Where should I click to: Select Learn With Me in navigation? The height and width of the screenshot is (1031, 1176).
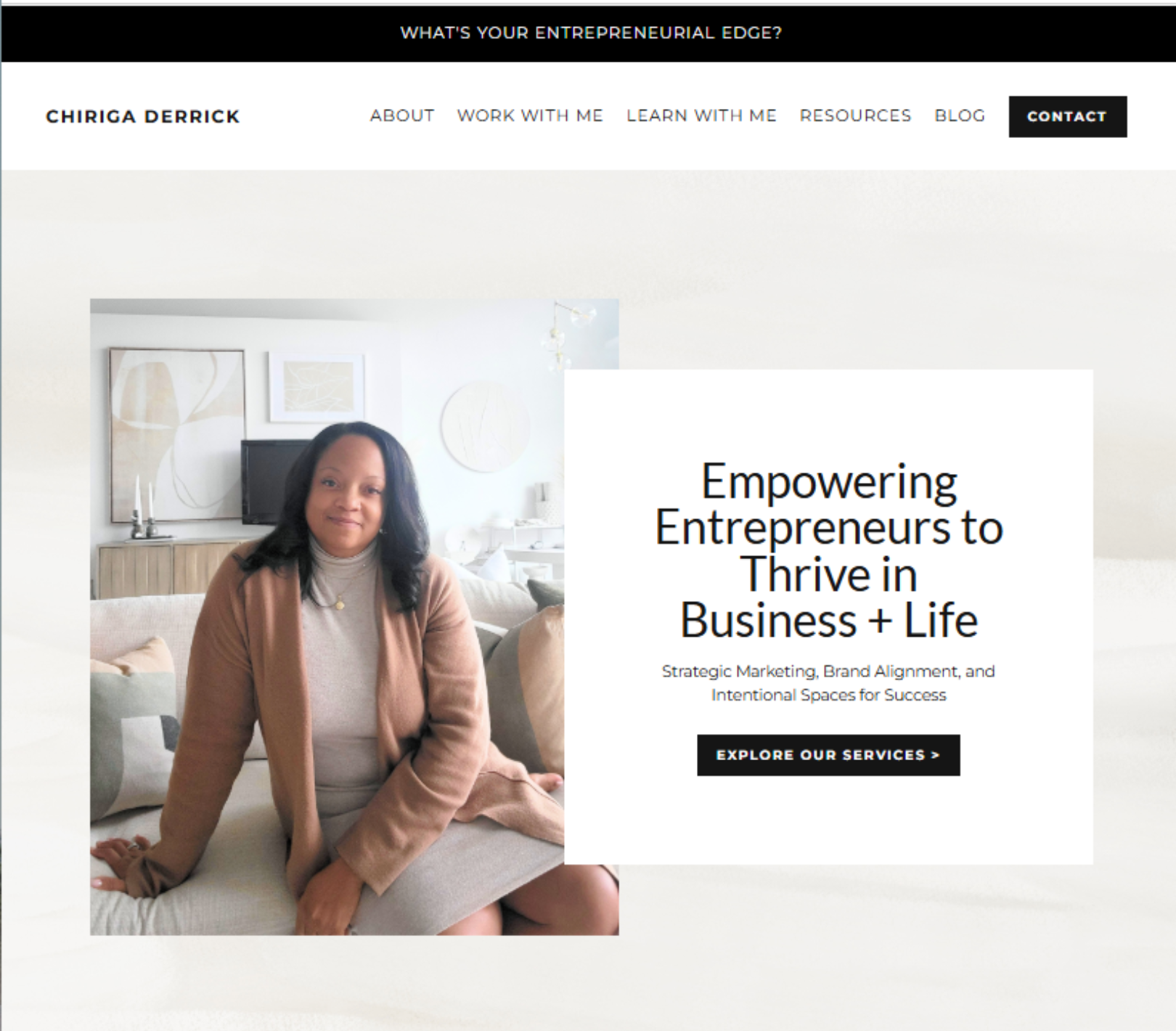tap(701, 115)
